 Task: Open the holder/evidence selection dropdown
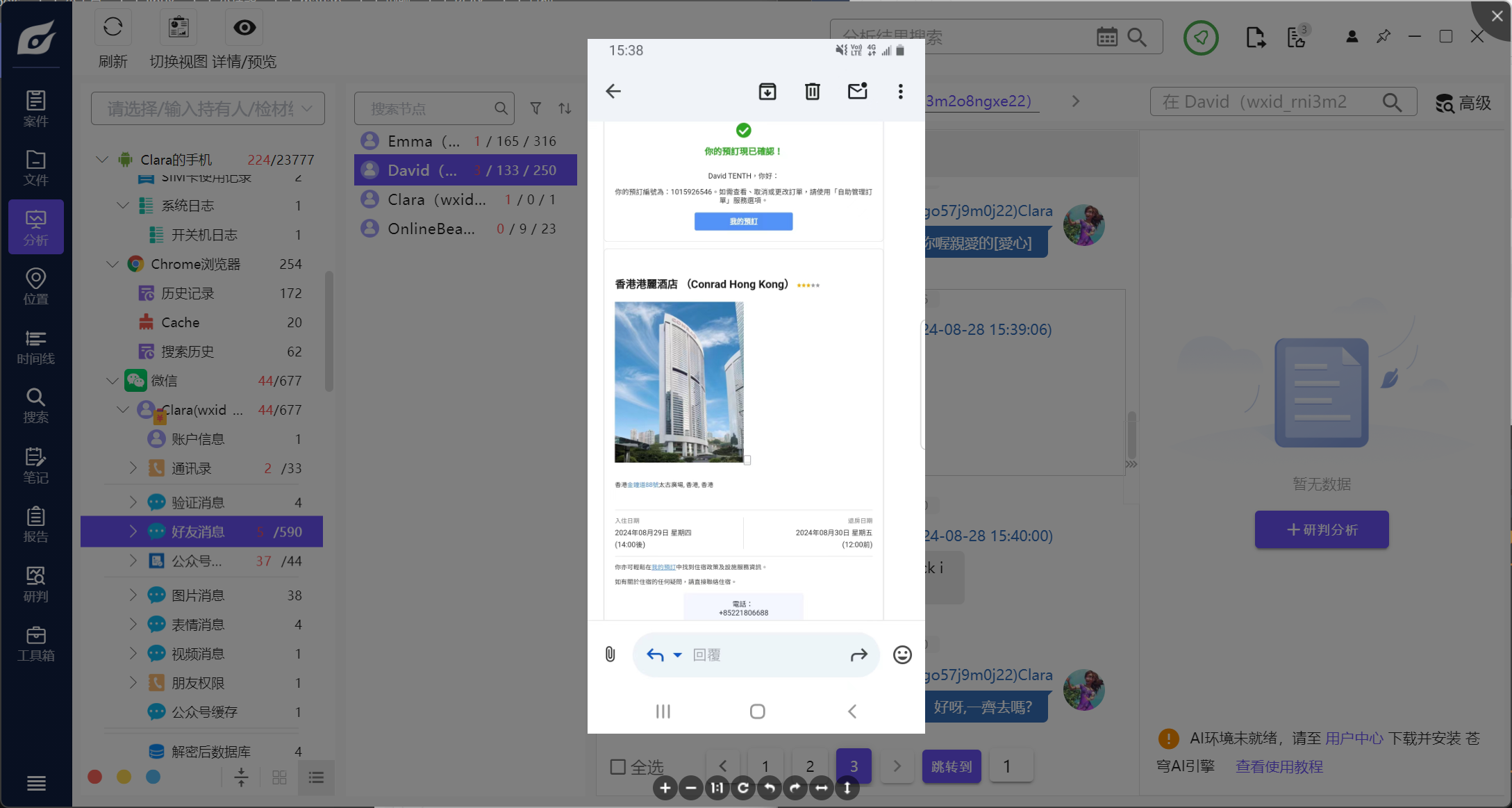point(208,108)
